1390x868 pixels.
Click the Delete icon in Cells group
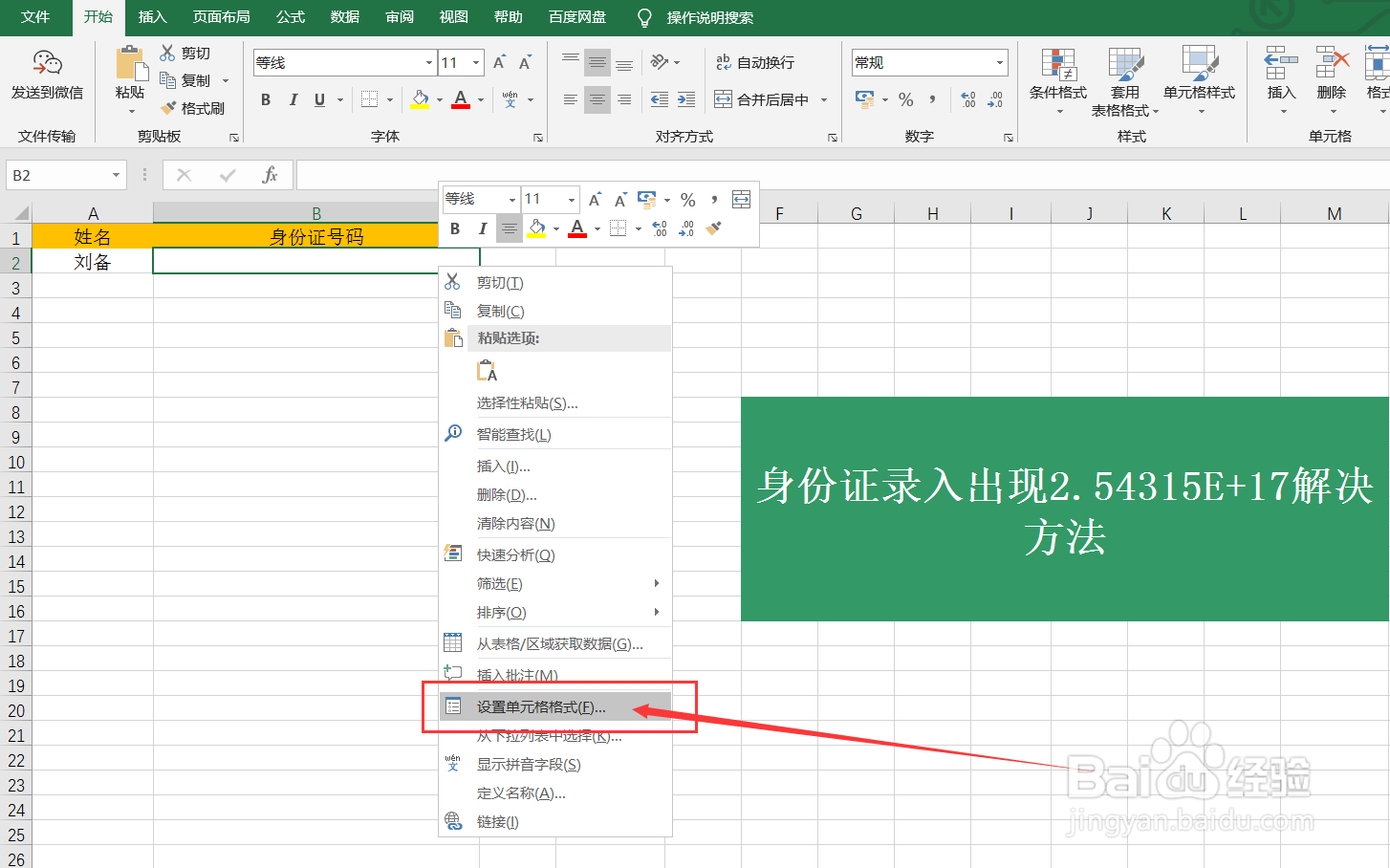1331,76
